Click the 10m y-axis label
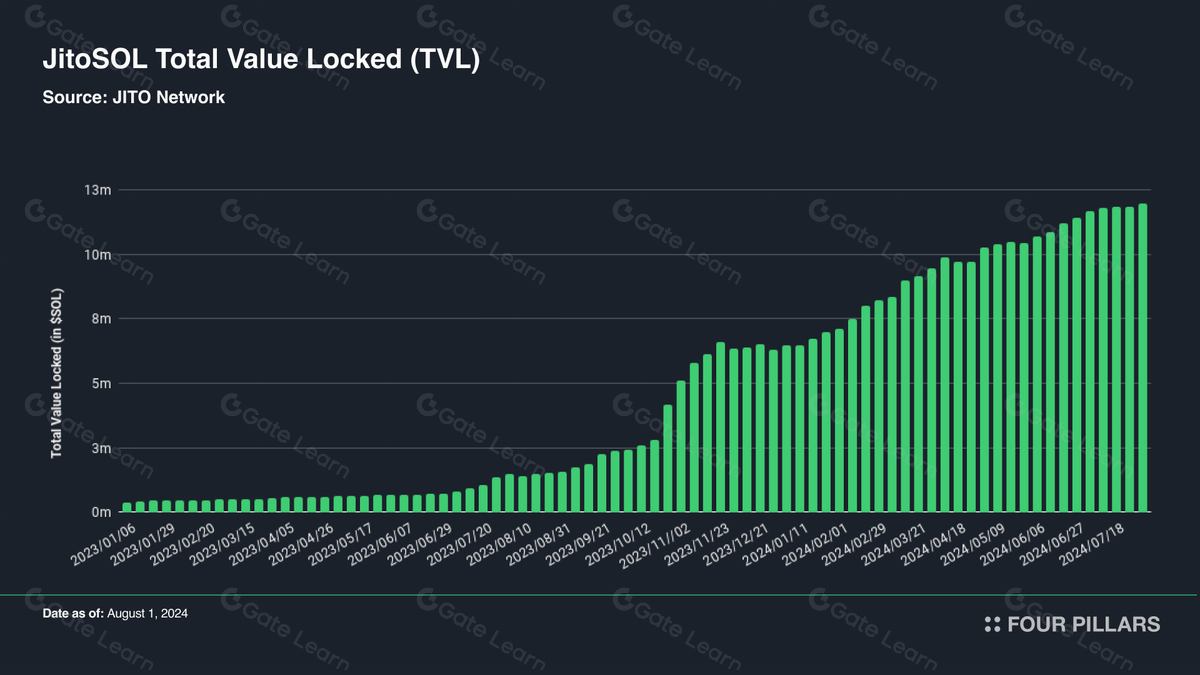This screenshot has width=1200, height=675. click(96, 255)
